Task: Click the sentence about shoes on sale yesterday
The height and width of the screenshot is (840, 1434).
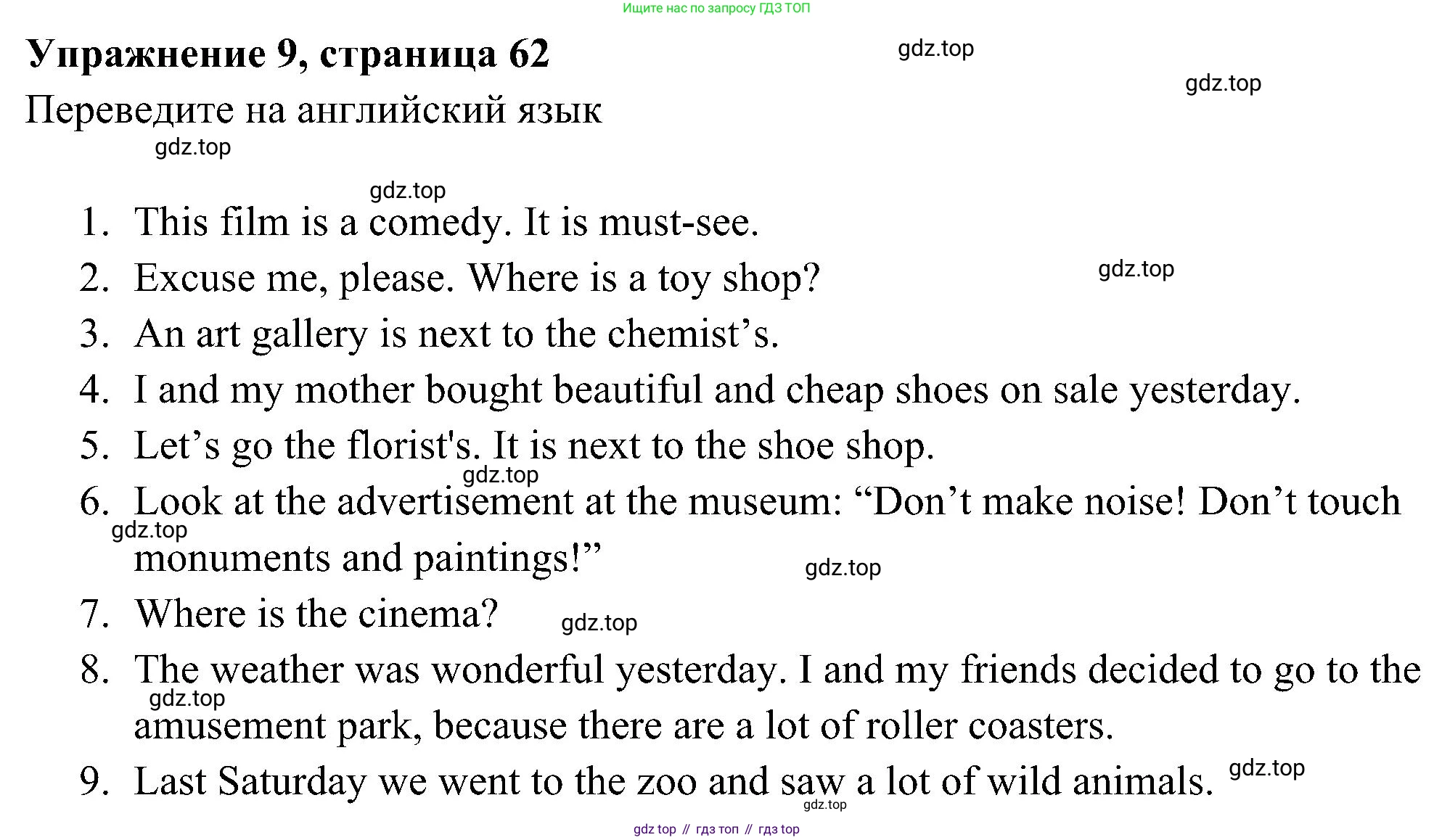Action: point(717,390)
